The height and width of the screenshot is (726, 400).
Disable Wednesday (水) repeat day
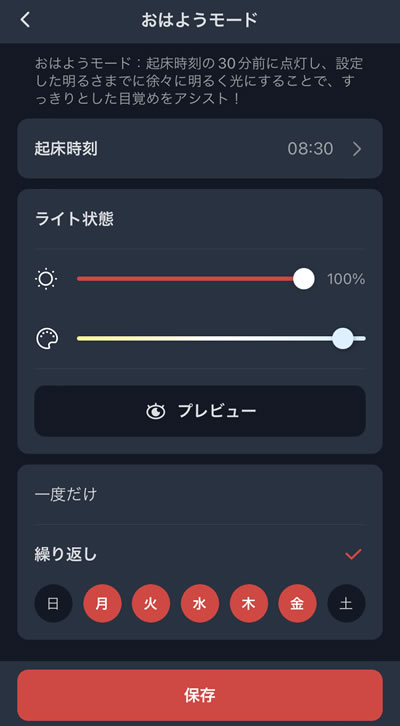pos(200,604)
